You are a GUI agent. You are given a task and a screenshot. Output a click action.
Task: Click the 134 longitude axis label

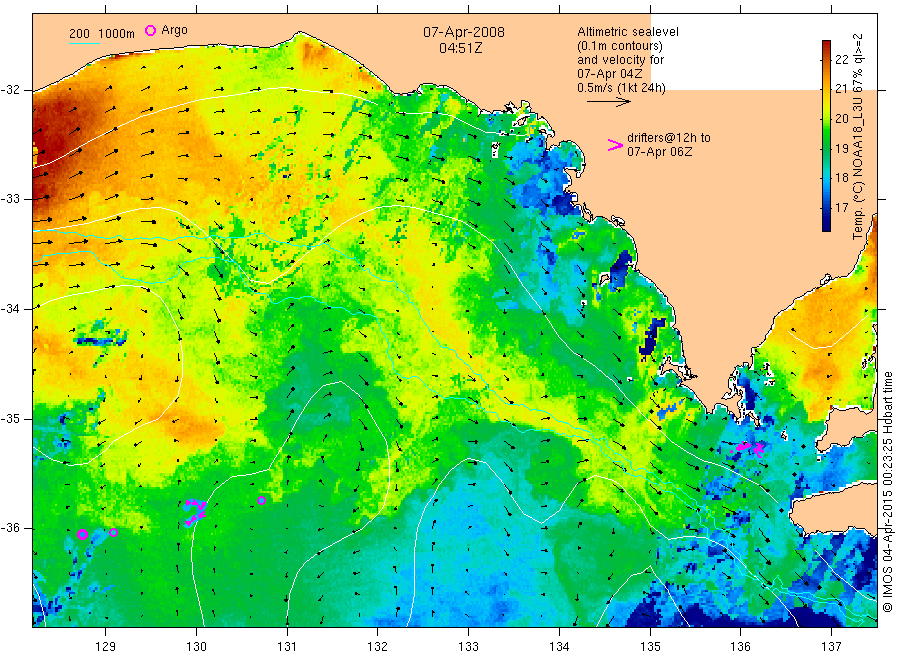(x=559, y=647)
